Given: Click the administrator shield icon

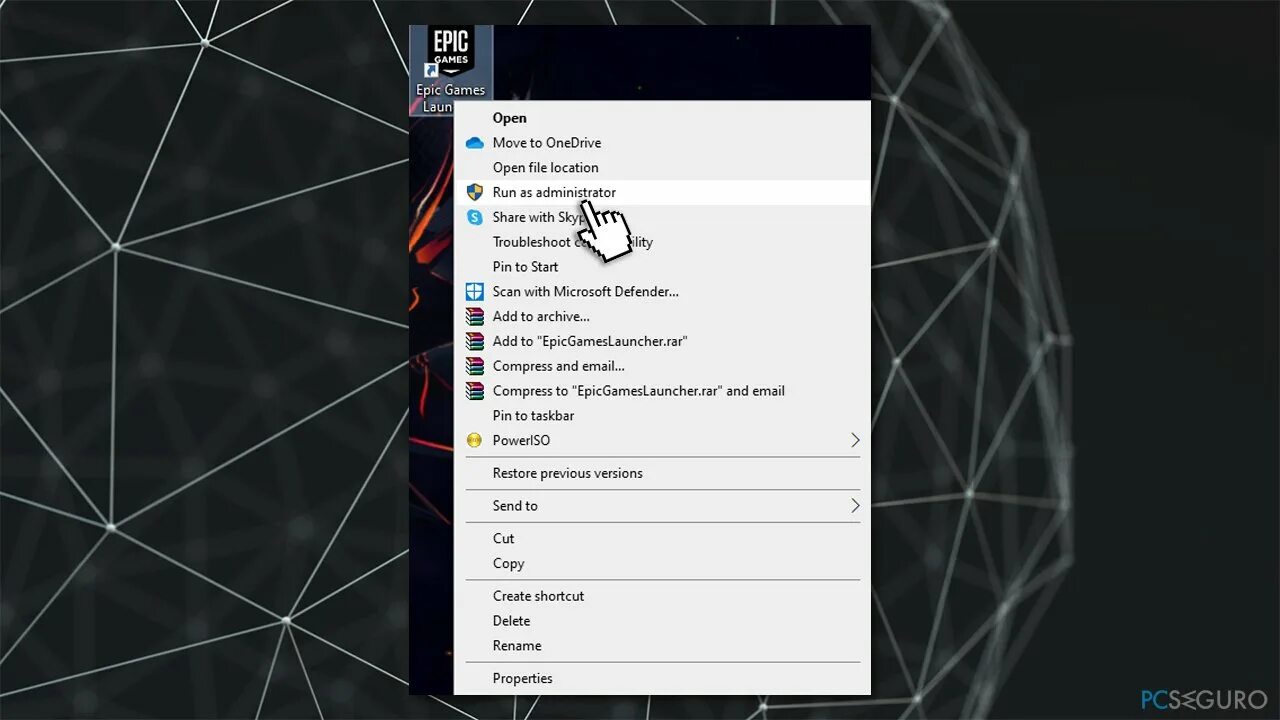Looking at the screenshot, I should click(x=475, y=192).
